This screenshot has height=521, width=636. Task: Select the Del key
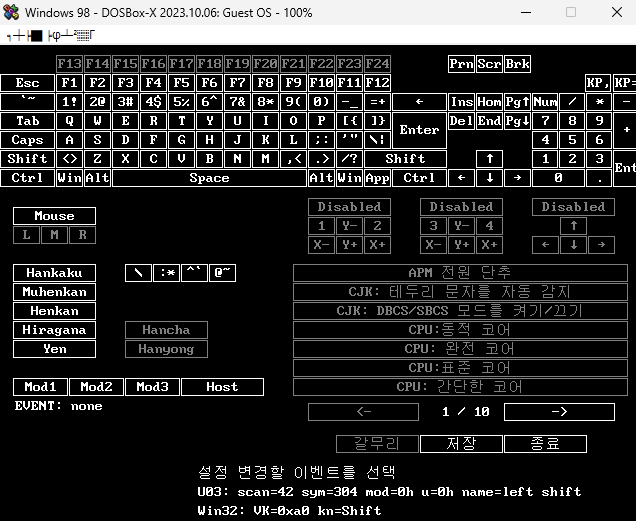pos(461,121)
